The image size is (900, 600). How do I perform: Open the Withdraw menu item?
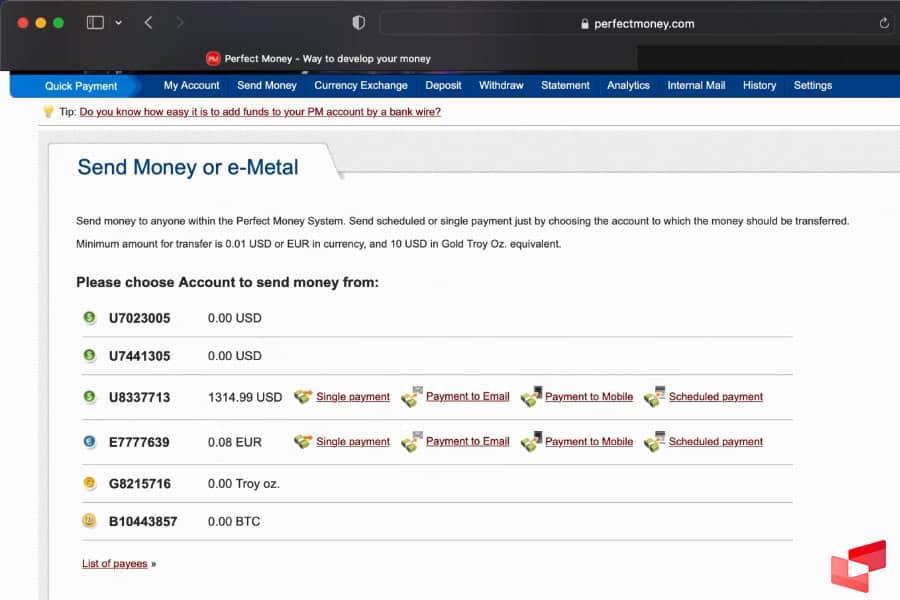tap(501, 85)
